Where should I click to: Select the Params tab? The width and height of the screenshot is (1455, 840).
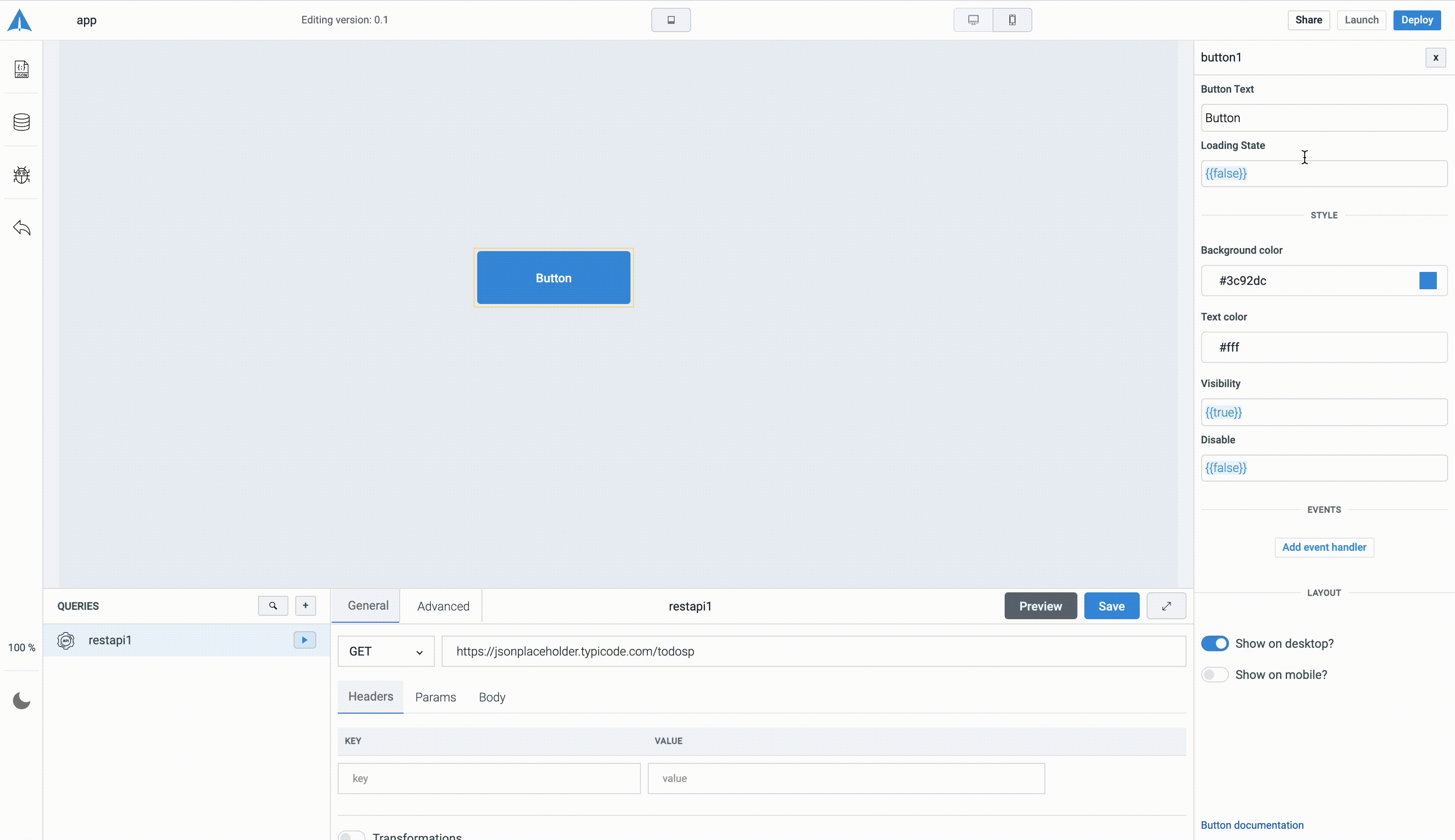click(435, 697)
